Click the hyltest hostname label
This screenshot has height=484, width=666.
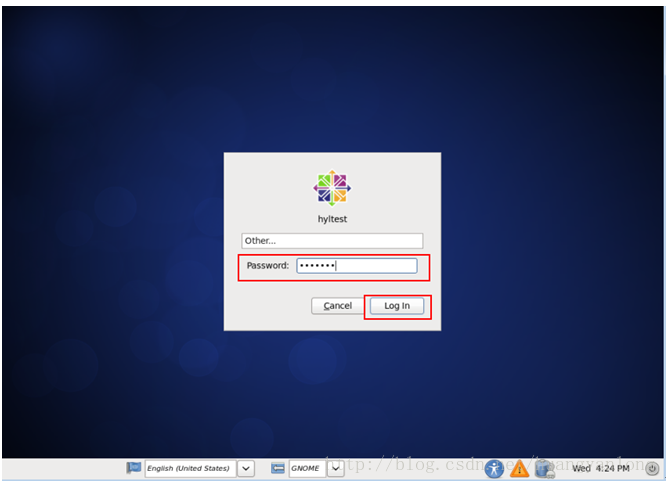[x=332, y=219]
